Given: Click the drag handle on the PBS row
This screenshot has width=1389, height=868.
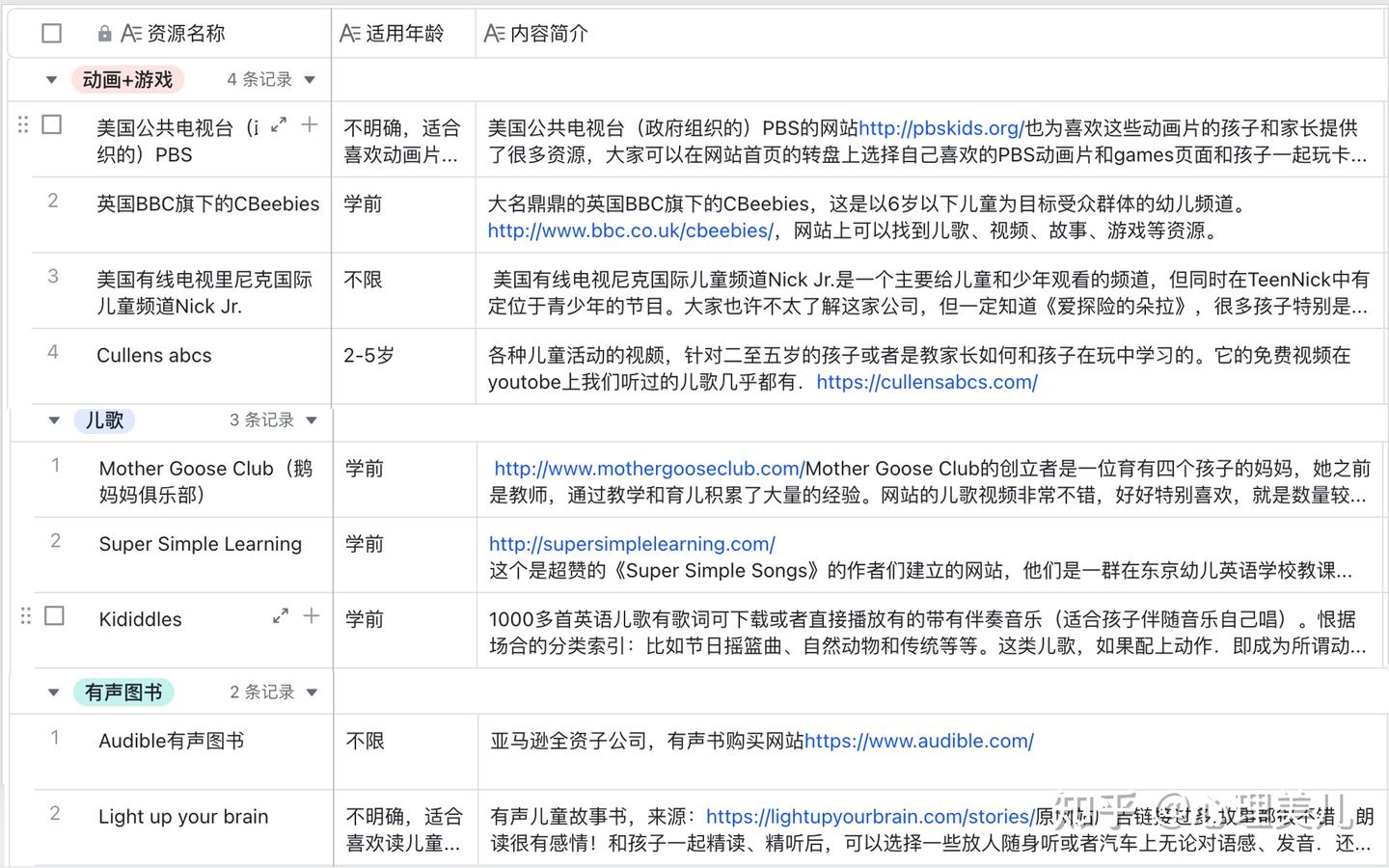Looking at the screenshot, I should [23, 125].
